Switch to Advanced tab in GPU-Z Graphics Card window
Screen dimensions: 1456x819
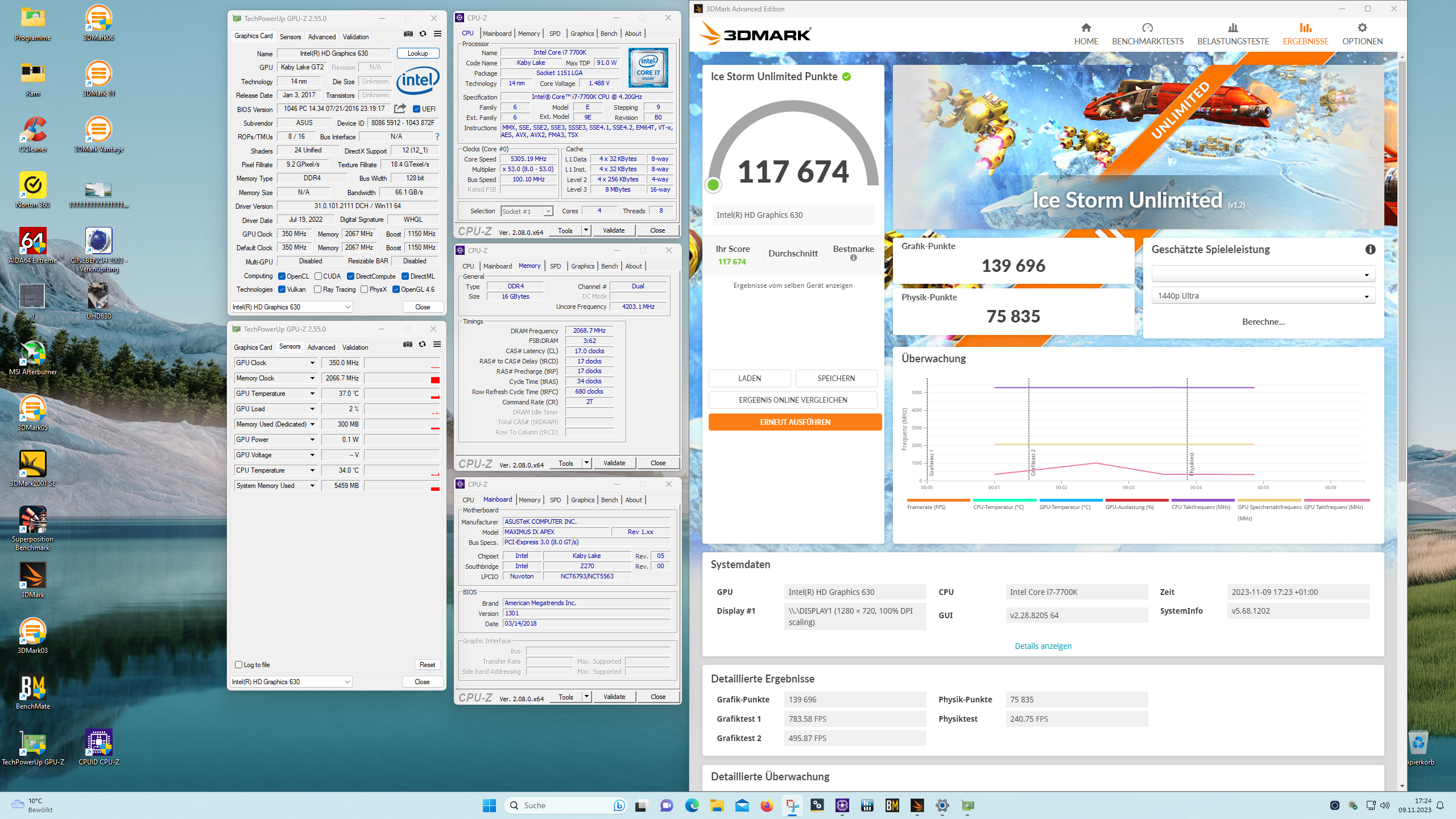click(x=322, y=37)
